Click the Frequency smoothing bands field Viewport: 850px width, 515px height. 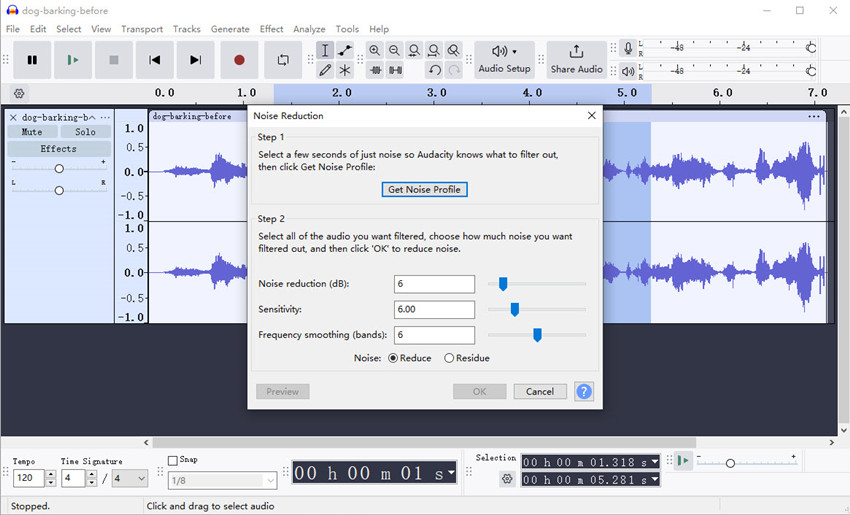click(x=434, y=334)
